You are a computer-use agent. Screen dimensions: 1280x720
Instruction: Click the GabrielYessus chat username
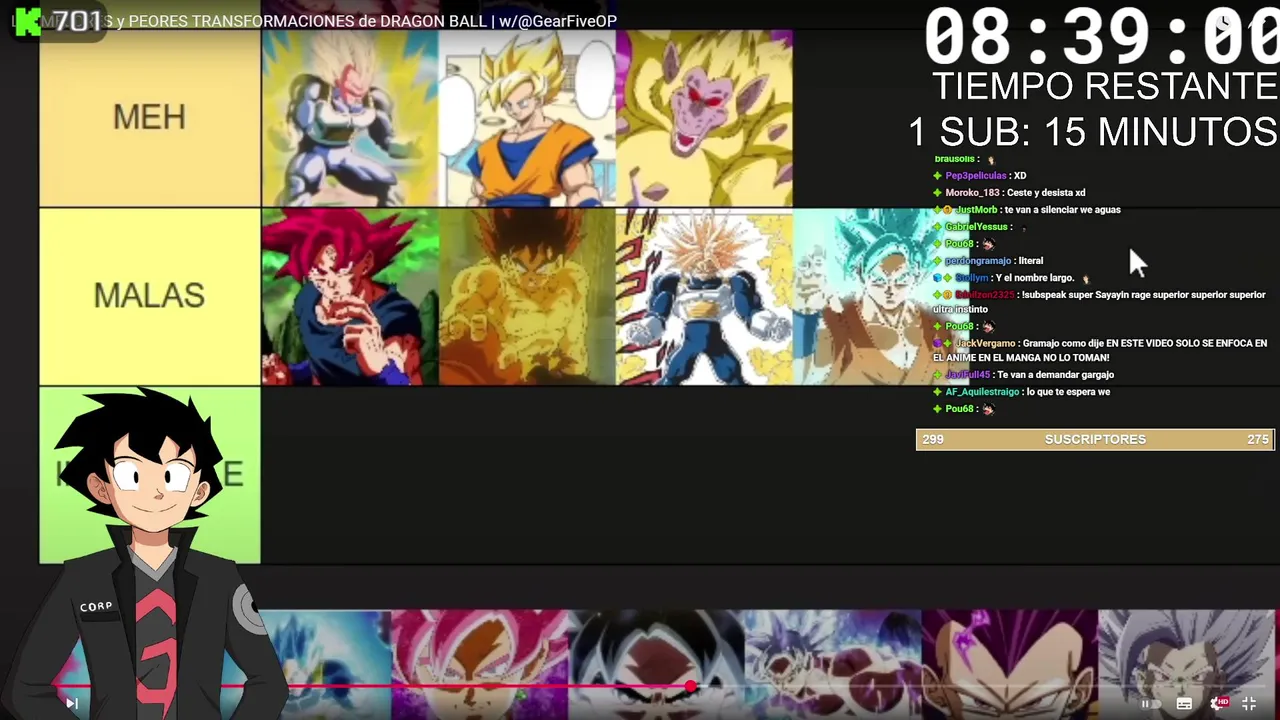[x=976, y=227]
